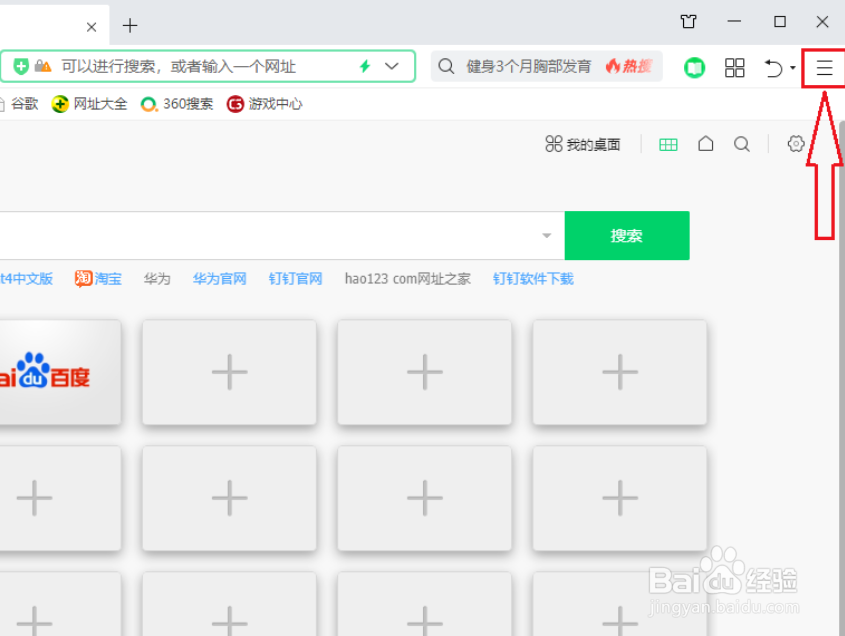The height and width of the screenshot is (636, 845).
Task: Open the extensions grid icon
Action: point(735,68)
